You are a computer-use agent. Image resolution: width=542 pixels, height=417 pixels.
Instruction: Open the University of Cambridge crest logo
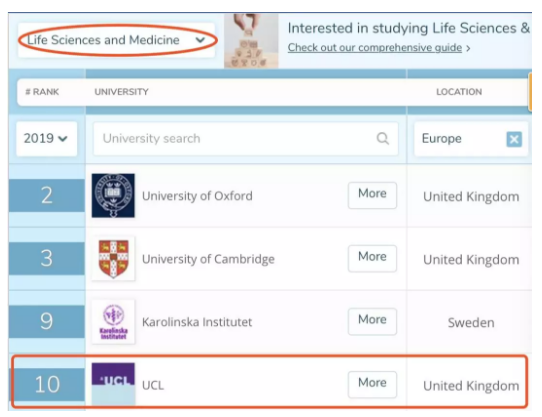[x=113, y=258]
